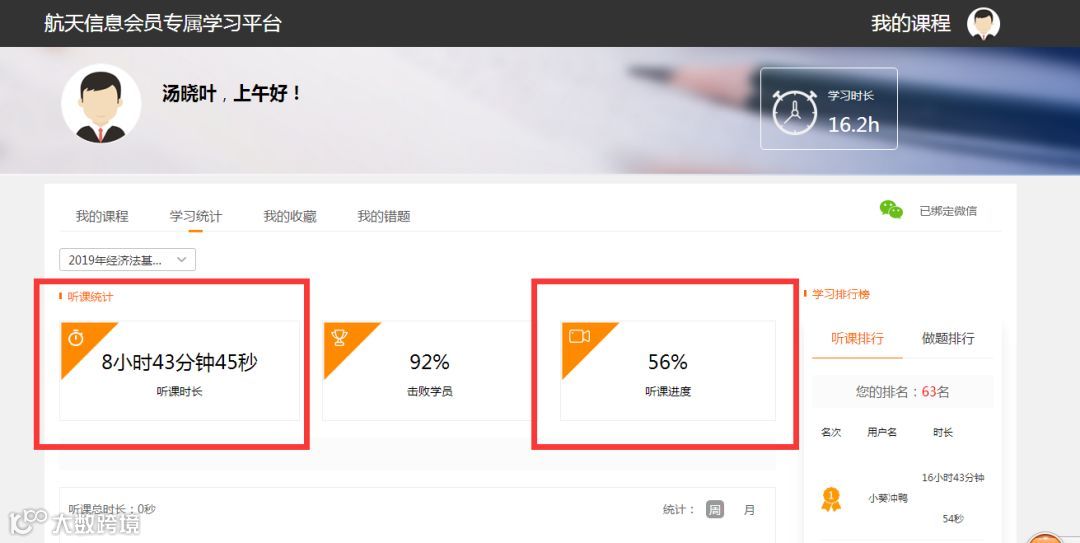Click 我的课程 link in top header
1080x543 pixels.
click(x=911, y=23)
